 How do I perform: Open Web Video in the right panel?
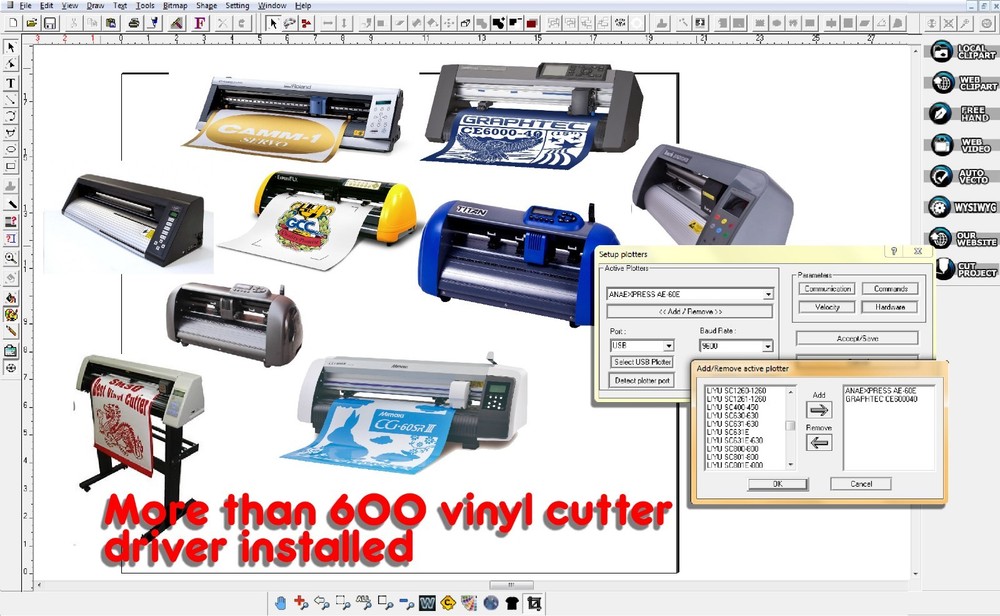point(963,145)
